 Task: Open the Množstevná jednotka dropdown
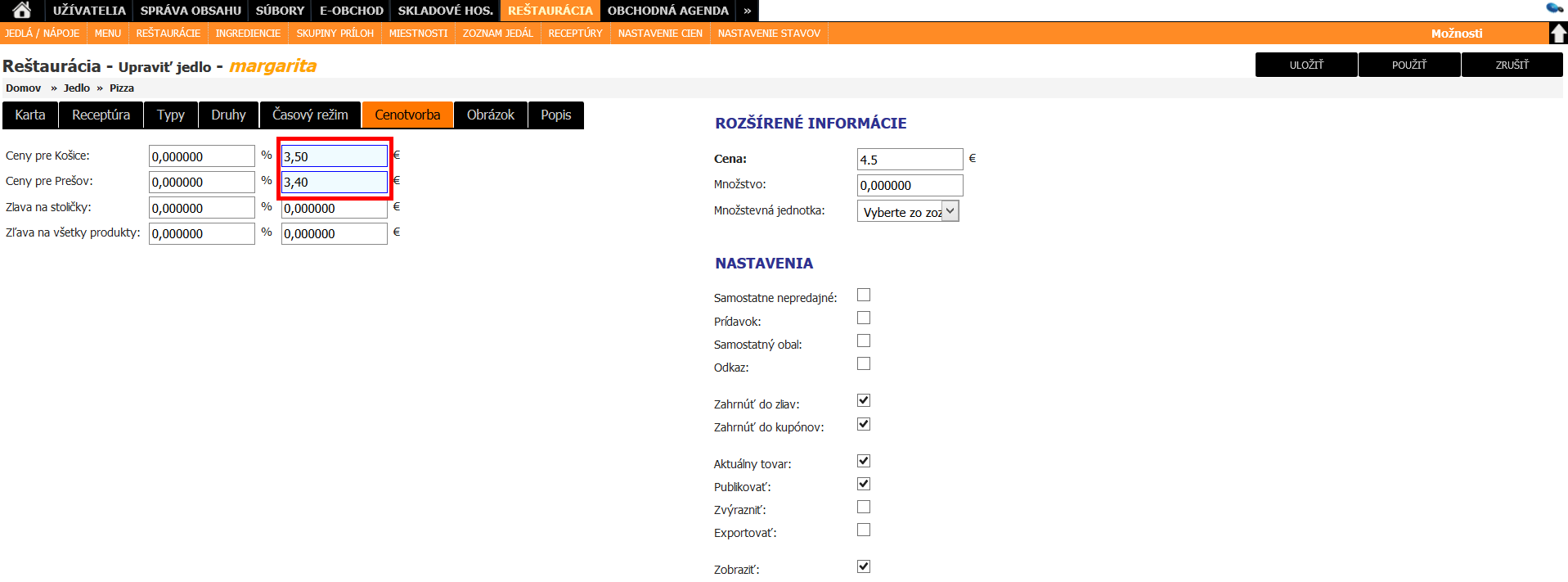(x=907, y=212)
